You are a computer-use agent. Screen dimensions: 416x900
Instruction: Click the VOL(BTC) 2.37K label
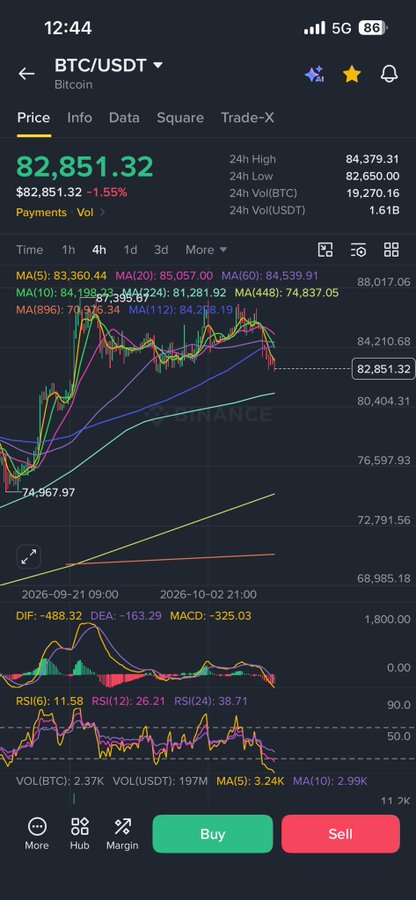coord(60,781)
